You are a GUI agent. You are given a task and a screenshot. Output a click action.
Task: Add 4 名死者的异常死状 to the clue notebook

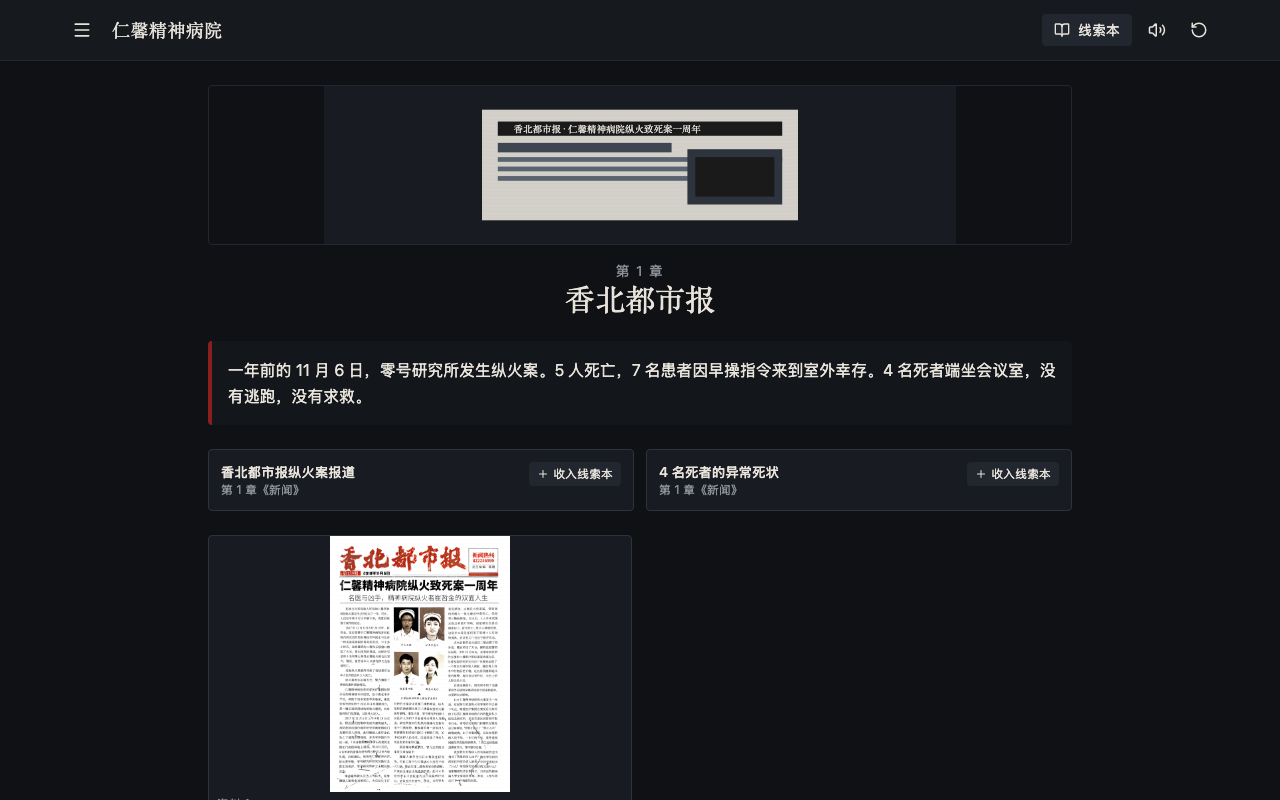(x=1013, y=474)
